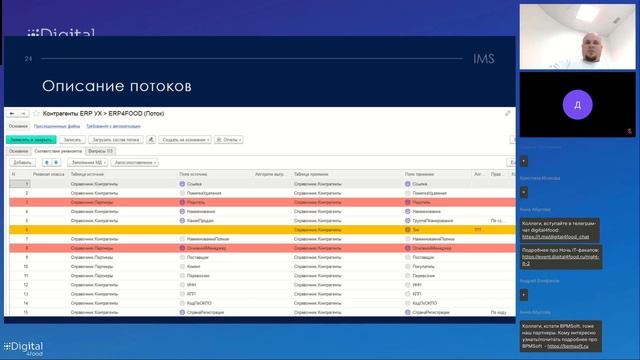Move row up with the up arrow
640x360 pixels.
pos(47,162)
